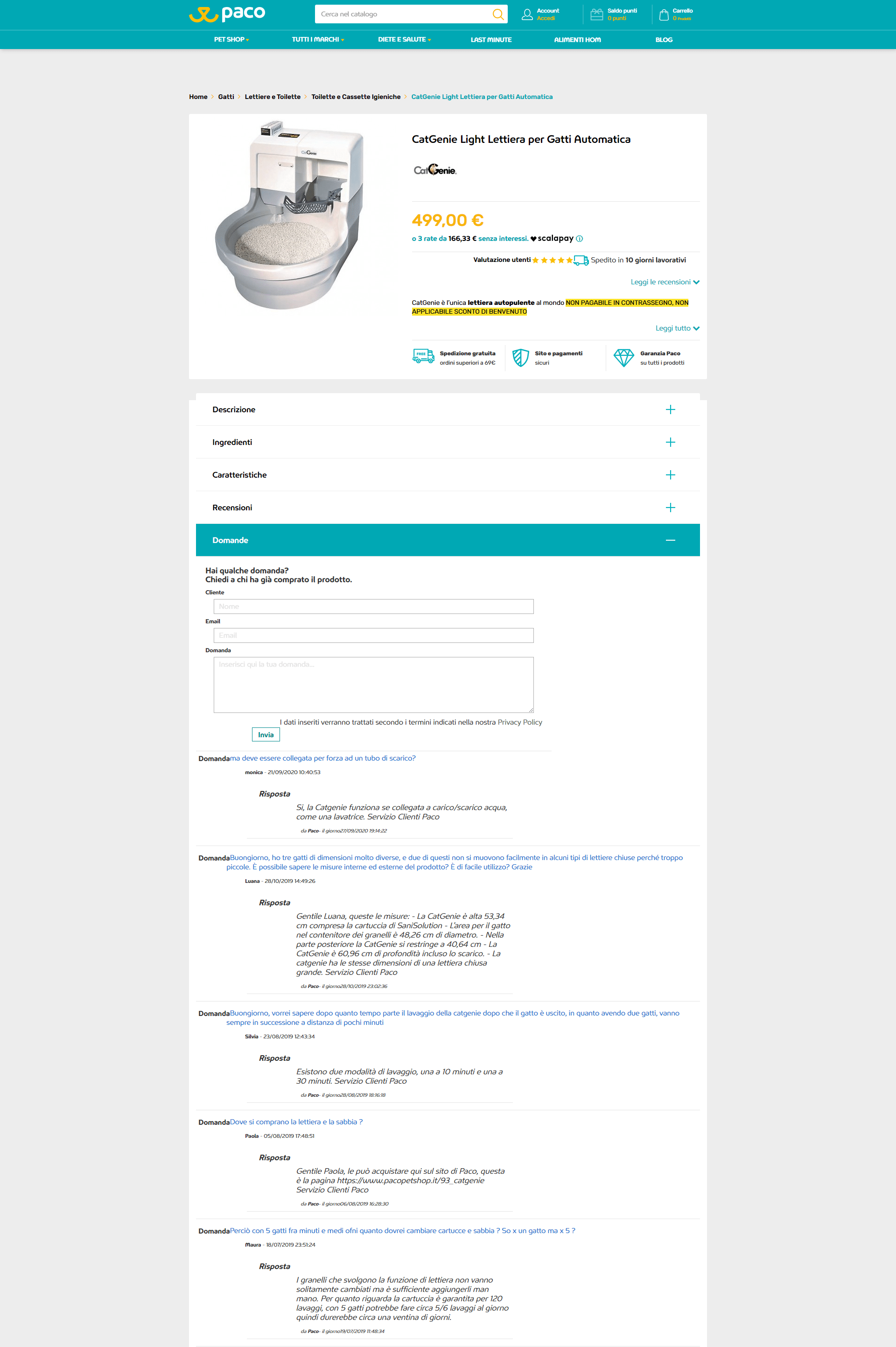Click monica's question about tubo di scarico
Screen dimensions: 896x1347
point(323,758)
